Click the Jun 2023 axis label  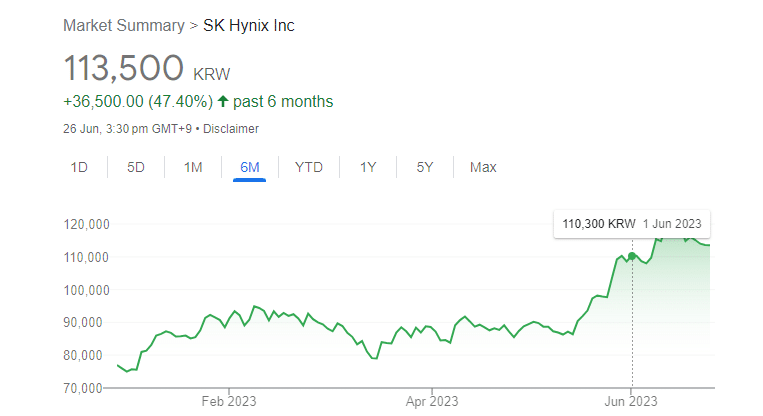coord(631,401)
